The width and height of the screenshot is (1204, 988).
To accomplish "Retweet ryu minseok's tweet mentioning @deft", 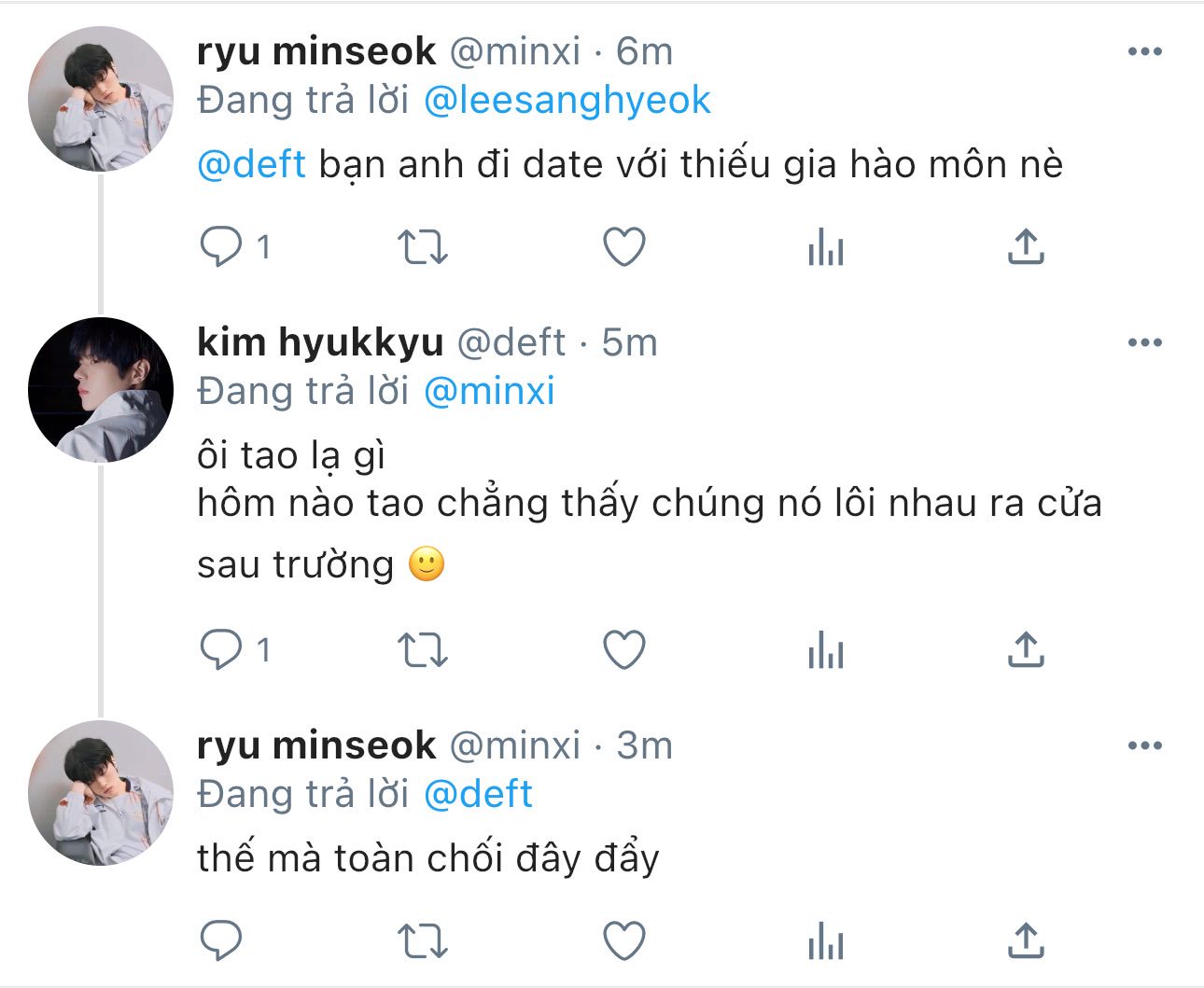I will pos(423,247).
